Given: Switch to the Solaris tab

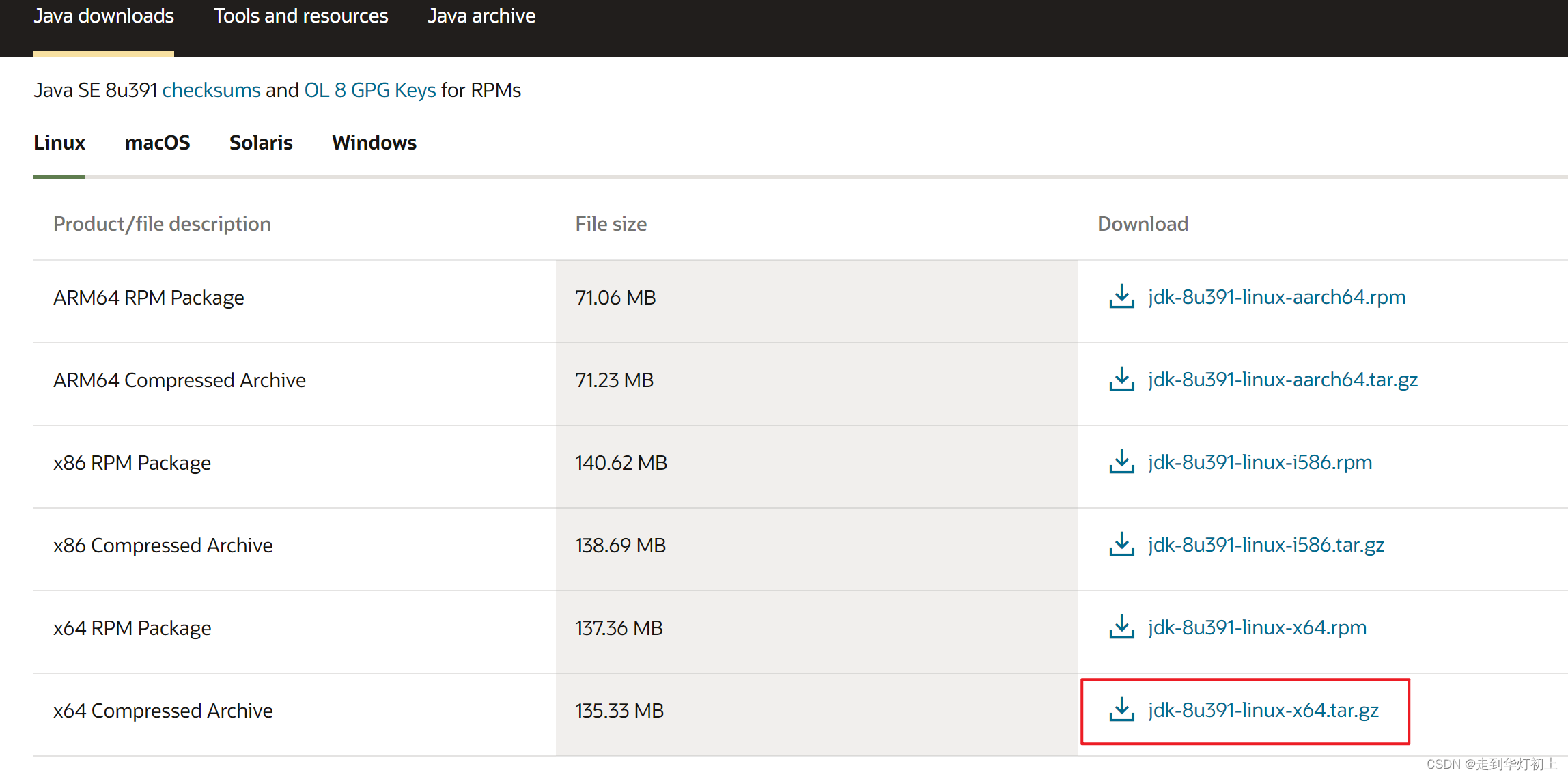Looking at the screenshot, I should [261, 143].
